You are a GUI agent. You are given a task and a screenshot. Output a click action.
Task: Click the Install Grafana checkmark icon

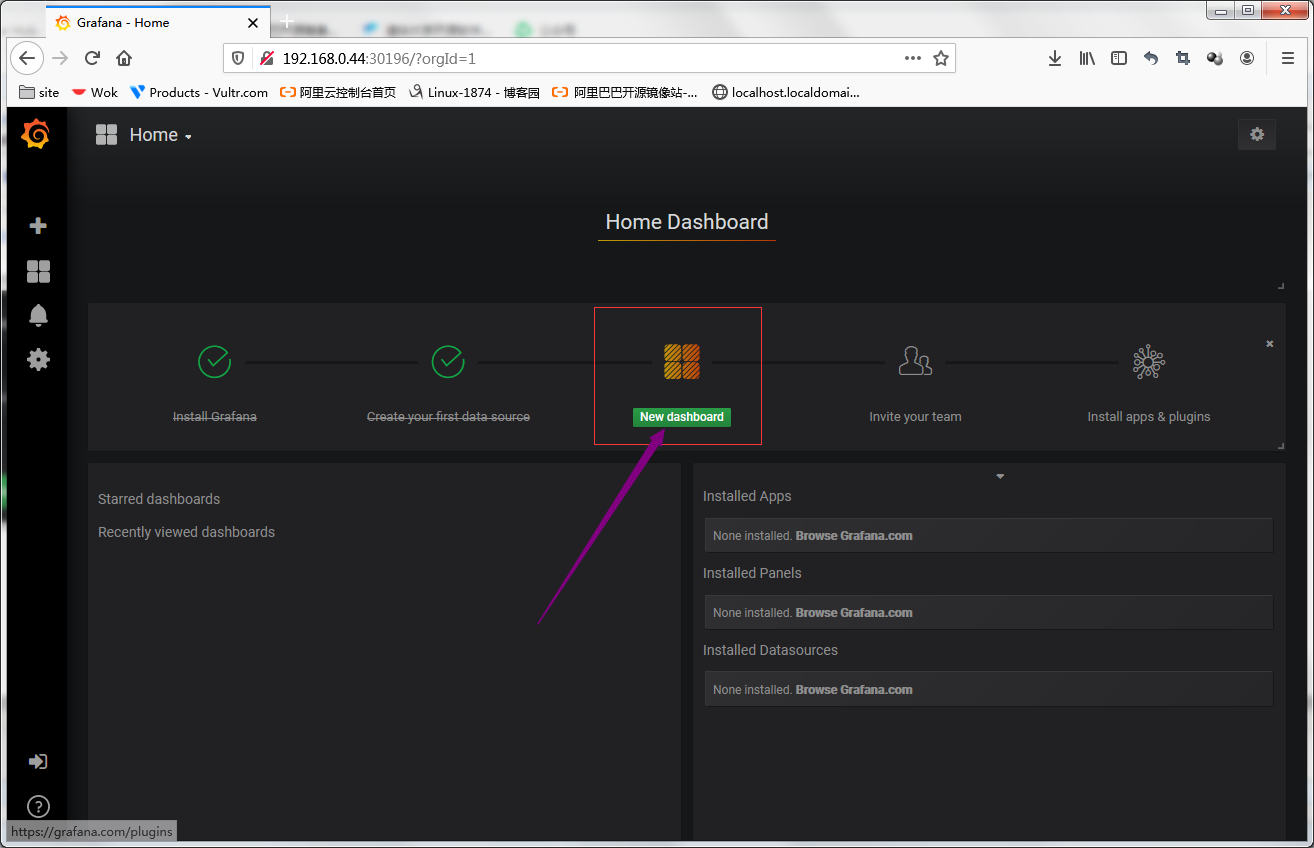point(215,361)
